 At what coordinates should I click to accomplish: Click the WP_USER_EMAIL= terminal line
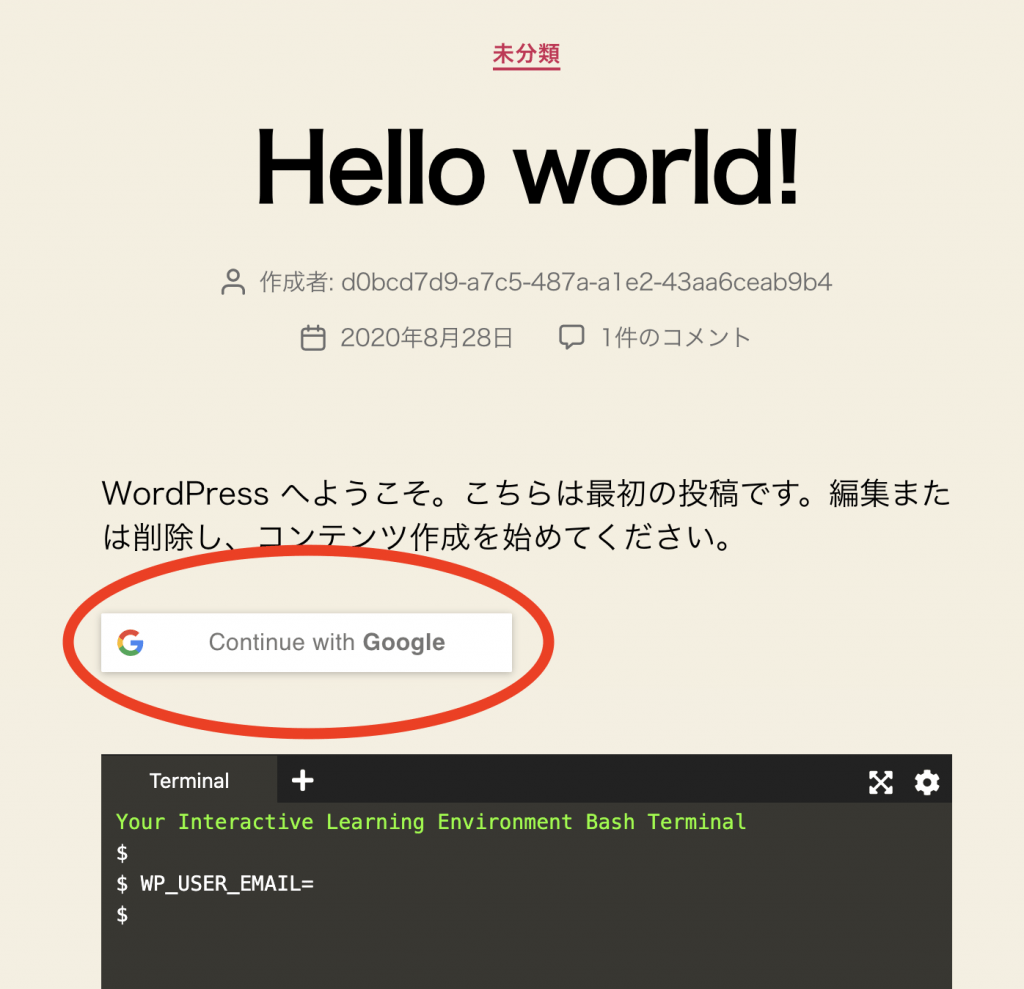coord(216,884)
